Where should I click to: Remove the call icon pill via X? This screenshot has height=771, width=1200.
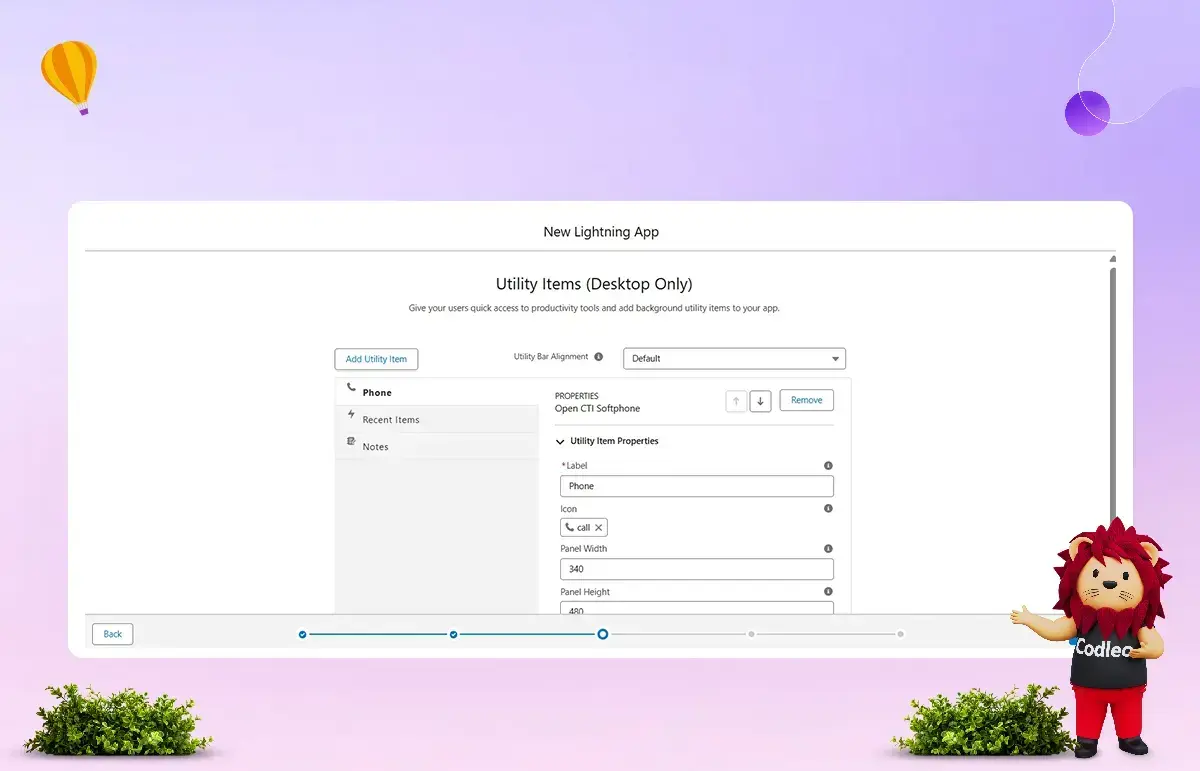coord(599,528)
